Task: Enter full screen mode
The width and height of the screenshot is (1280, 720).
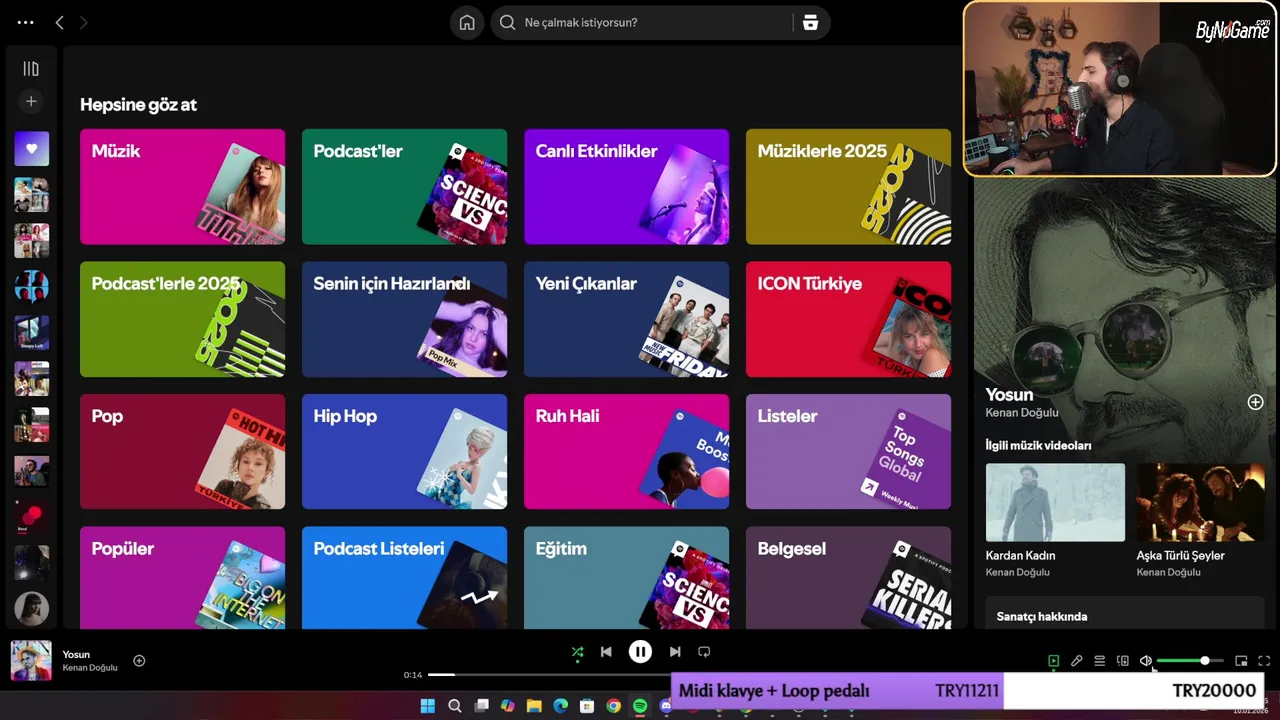Action: click(x=1264, y=661)
